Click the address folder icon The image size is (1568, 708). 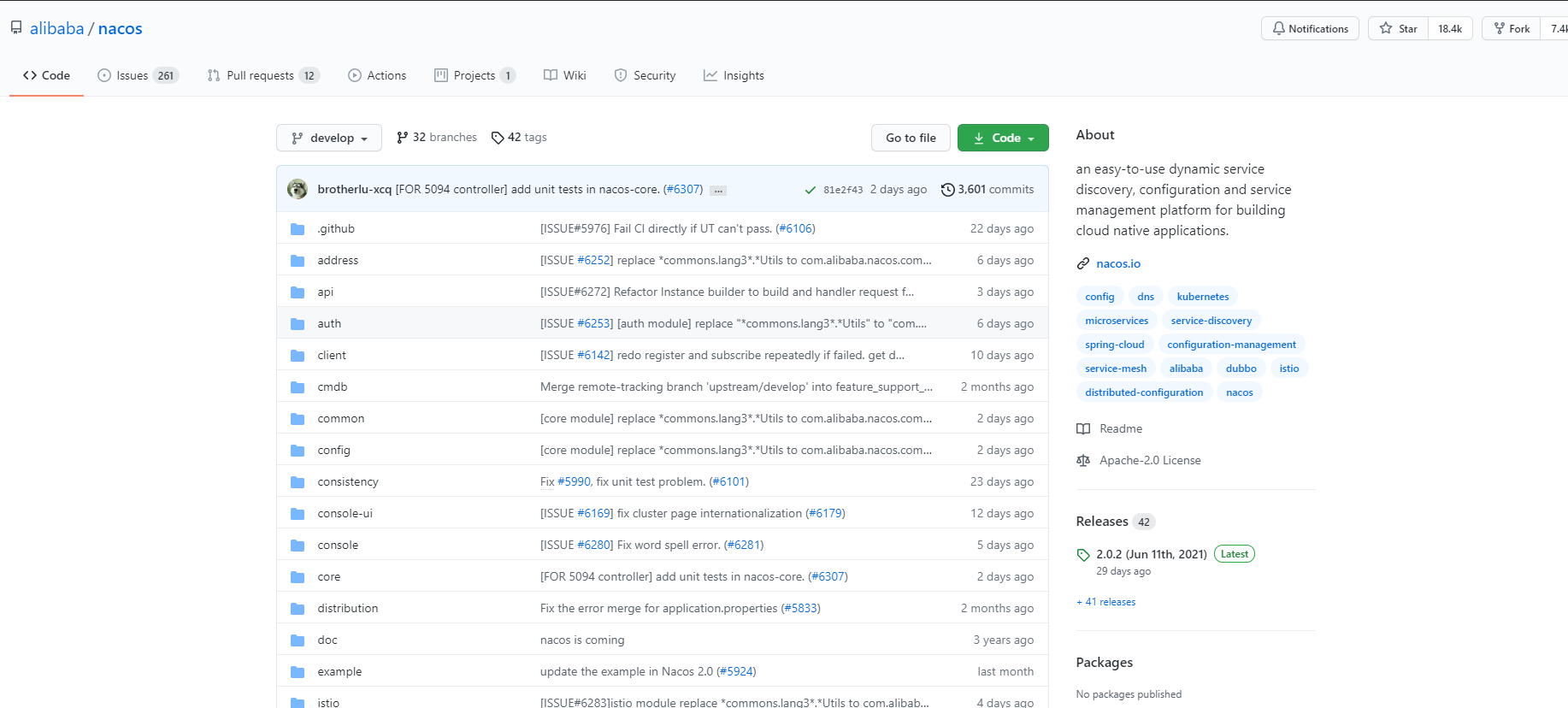(x=298, y=261)
